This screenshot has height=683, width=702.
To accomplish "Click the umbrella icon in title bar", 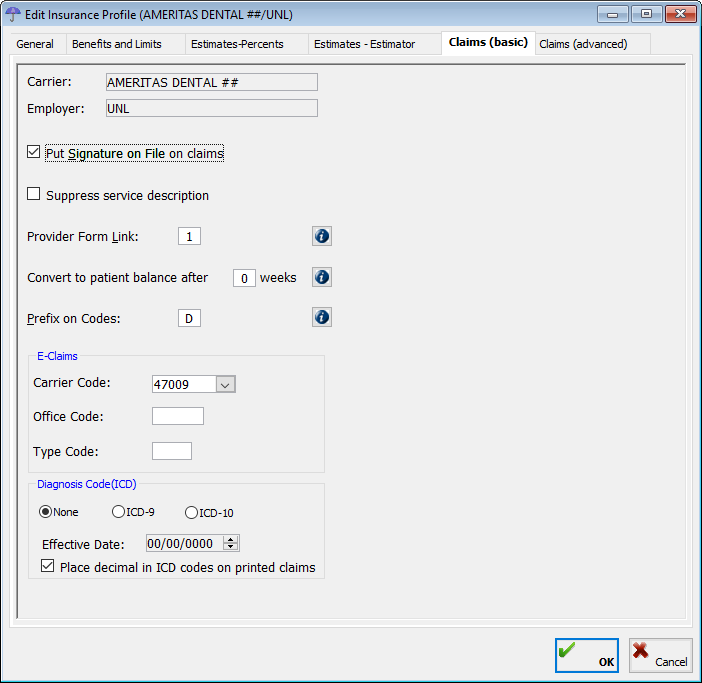I will tap(14, 13).
